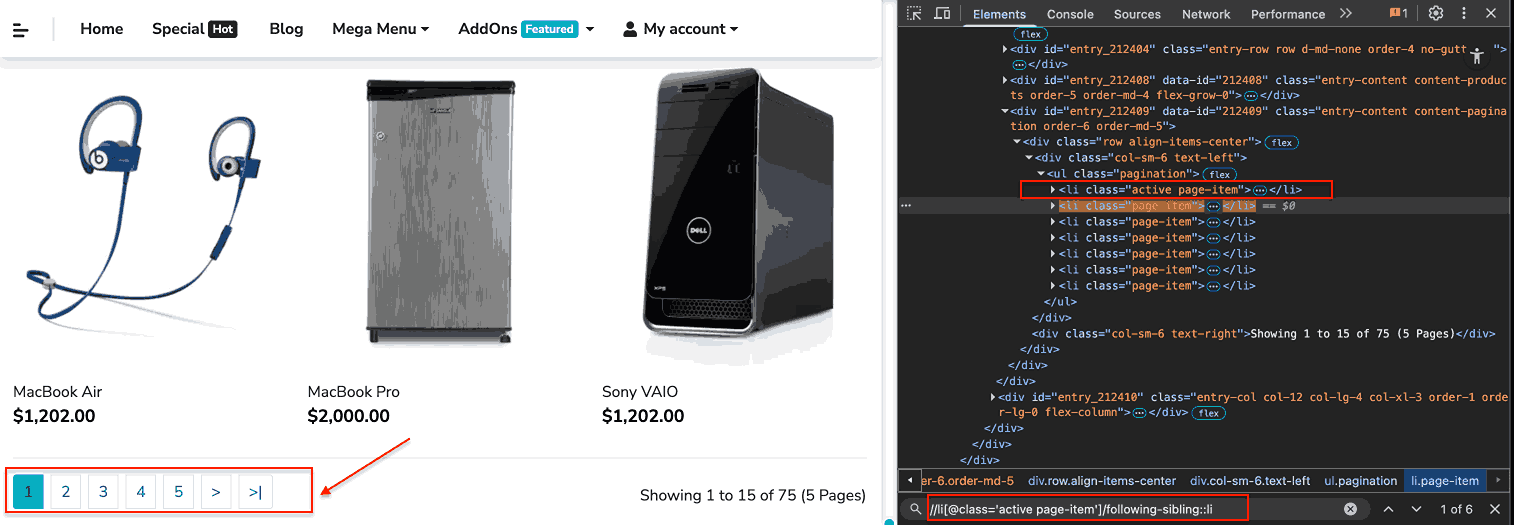Open the hamburger side menu icon

[x=21, y=30]
